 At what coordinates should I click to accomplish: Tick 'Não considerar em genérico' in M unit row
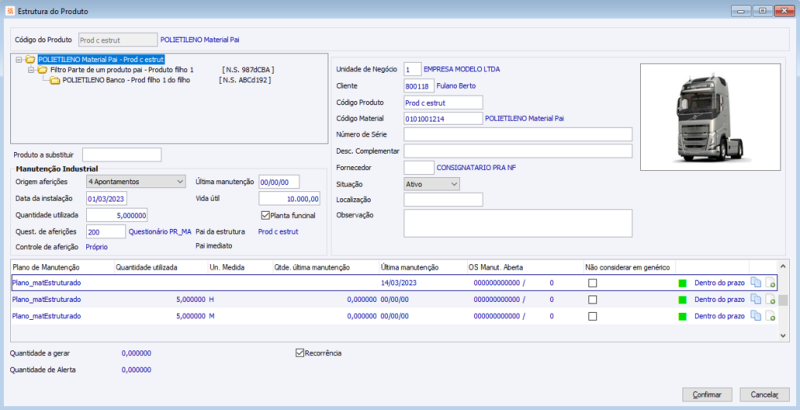point(592,316)
